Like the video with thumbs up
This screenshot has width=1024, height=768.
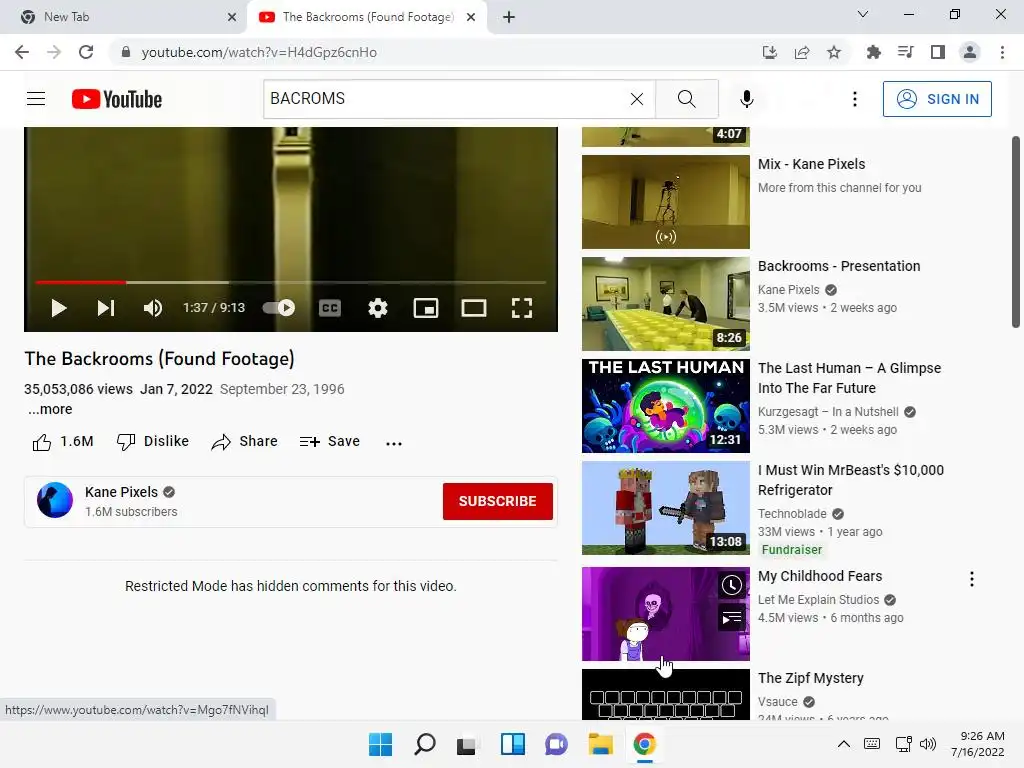pos(63,442)
